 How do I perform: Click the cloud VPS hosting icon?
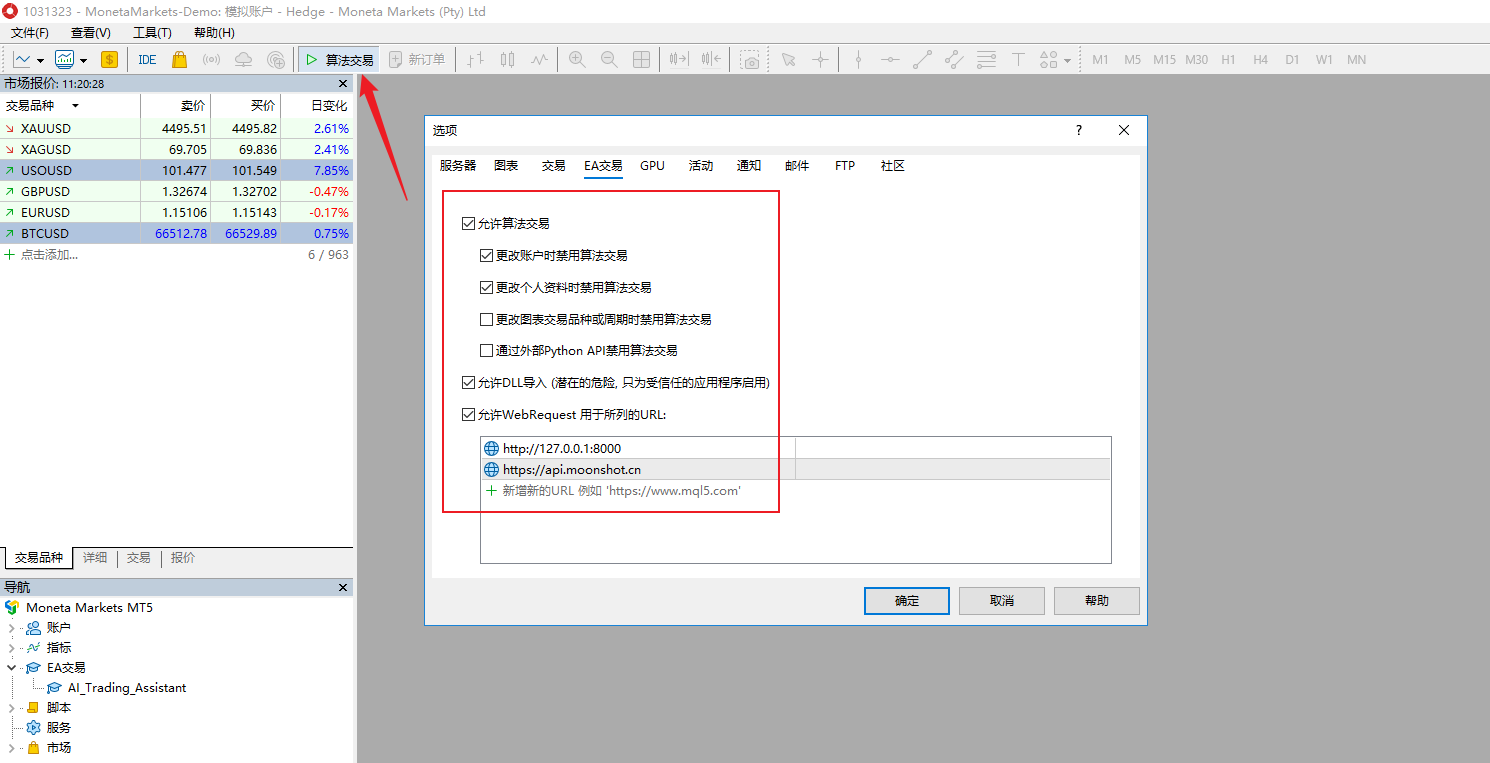[x=243, y=60]
